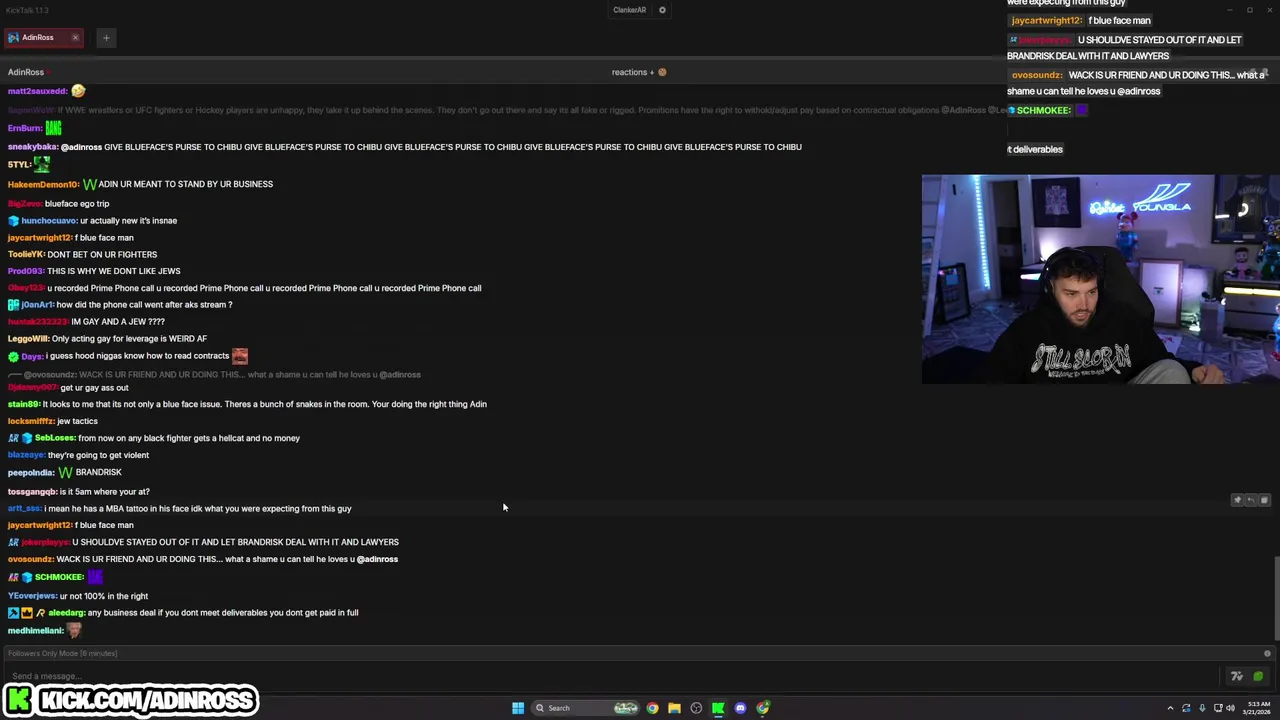
Task: Click the ToolieYK username
Action: (26, 255)
